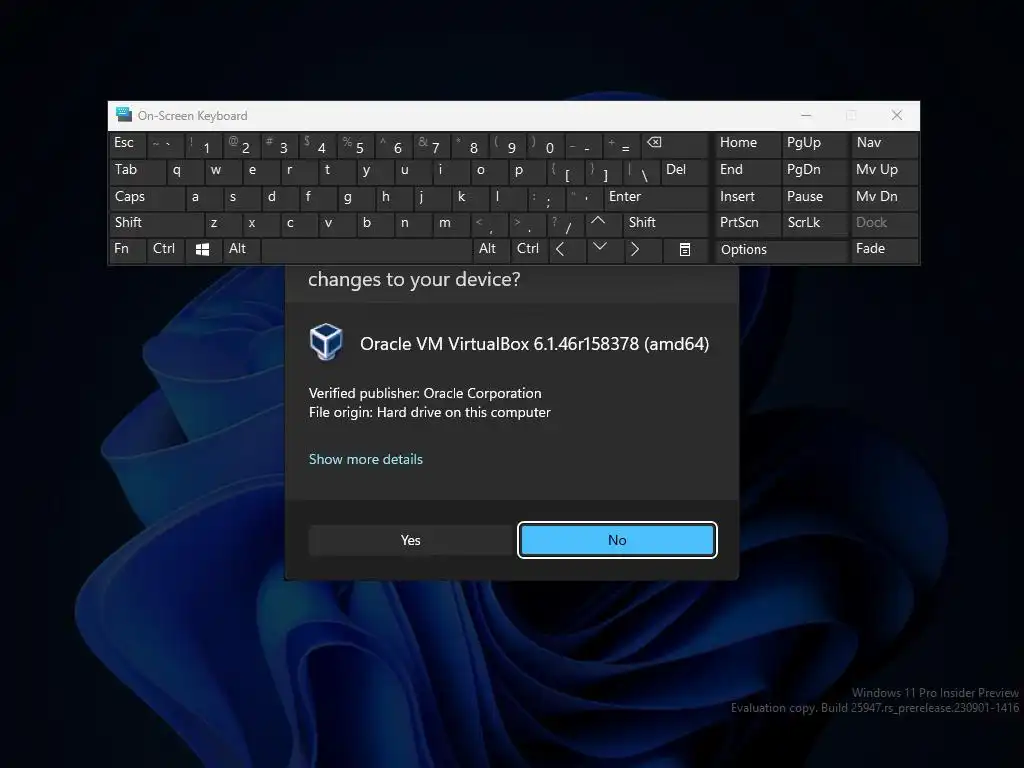Click the VirtualBox cube icon in dialog

[x=325, y=342]
